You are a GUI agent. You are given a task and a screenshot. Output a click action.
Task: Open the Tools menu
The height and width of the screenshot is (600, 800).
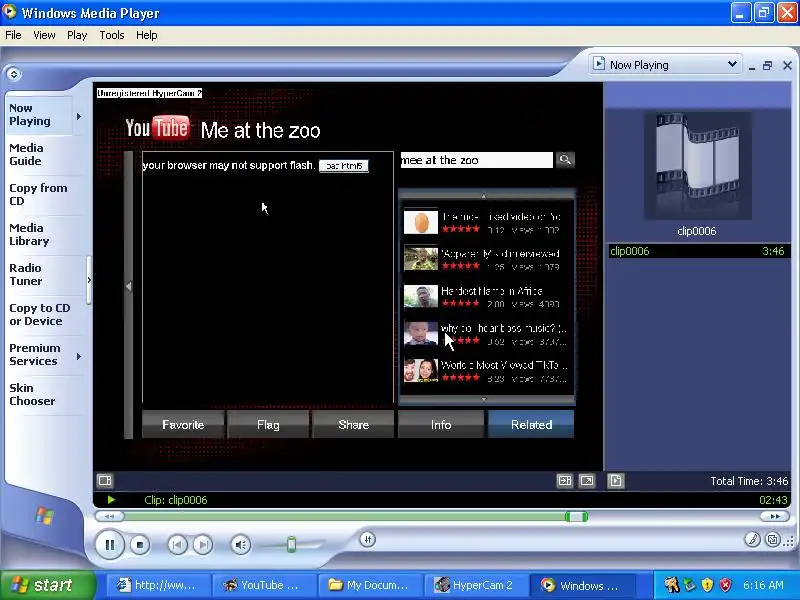click(112, 35)
